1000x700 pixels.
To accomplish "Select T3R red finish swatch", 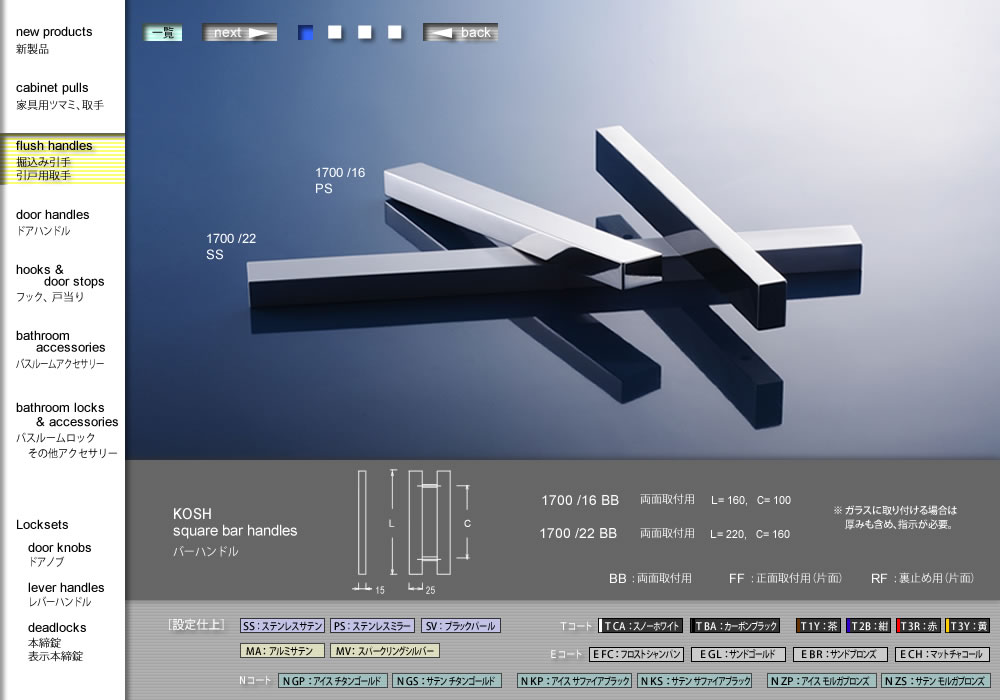I will (x=918, y=626).
